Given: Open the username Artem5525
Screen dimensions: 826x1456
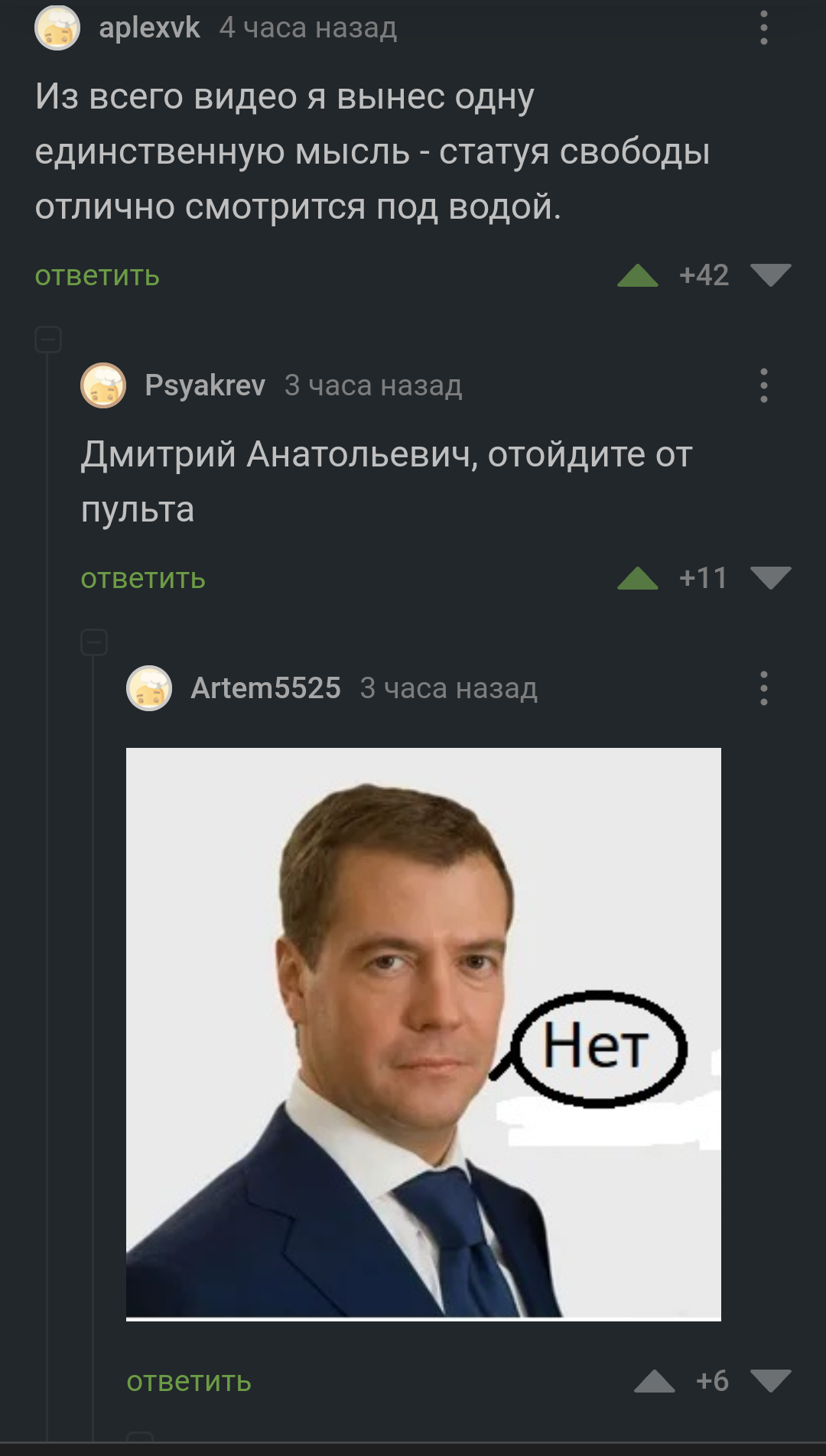Looking at the screenshot, I should [265, 688].
